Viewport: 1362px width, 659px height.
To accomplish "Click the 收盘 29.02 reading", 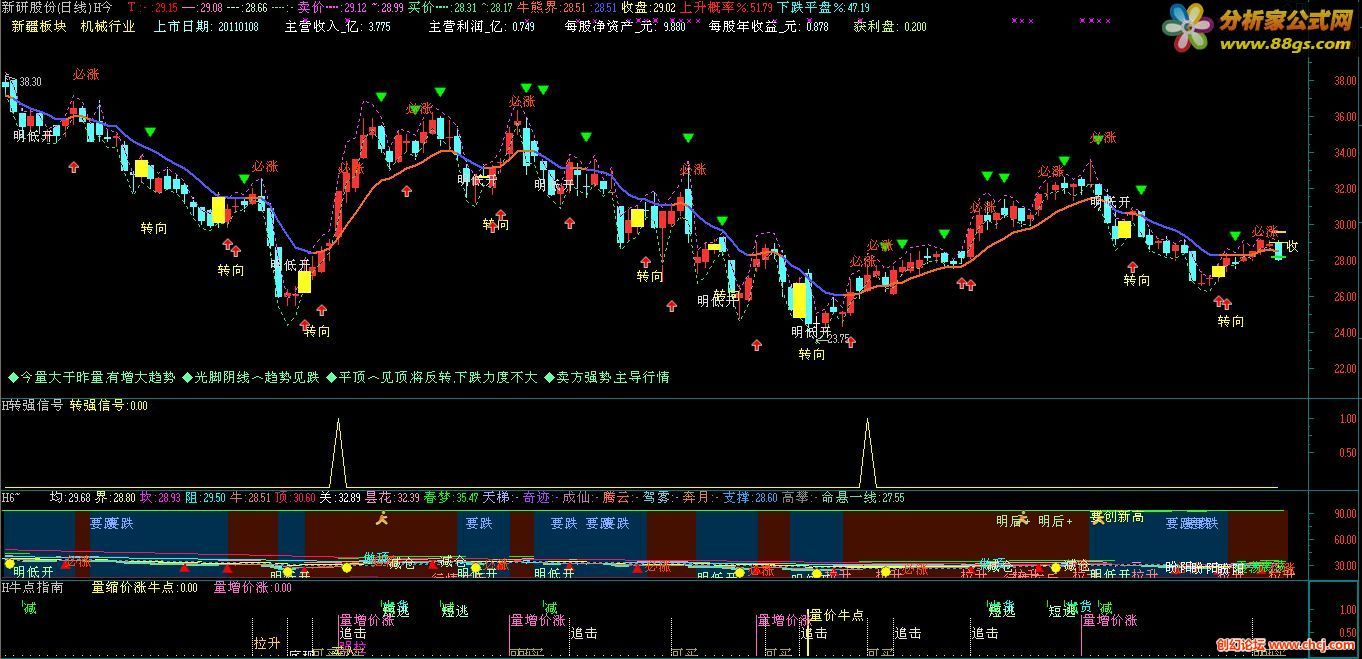I will tap(648, 7).
